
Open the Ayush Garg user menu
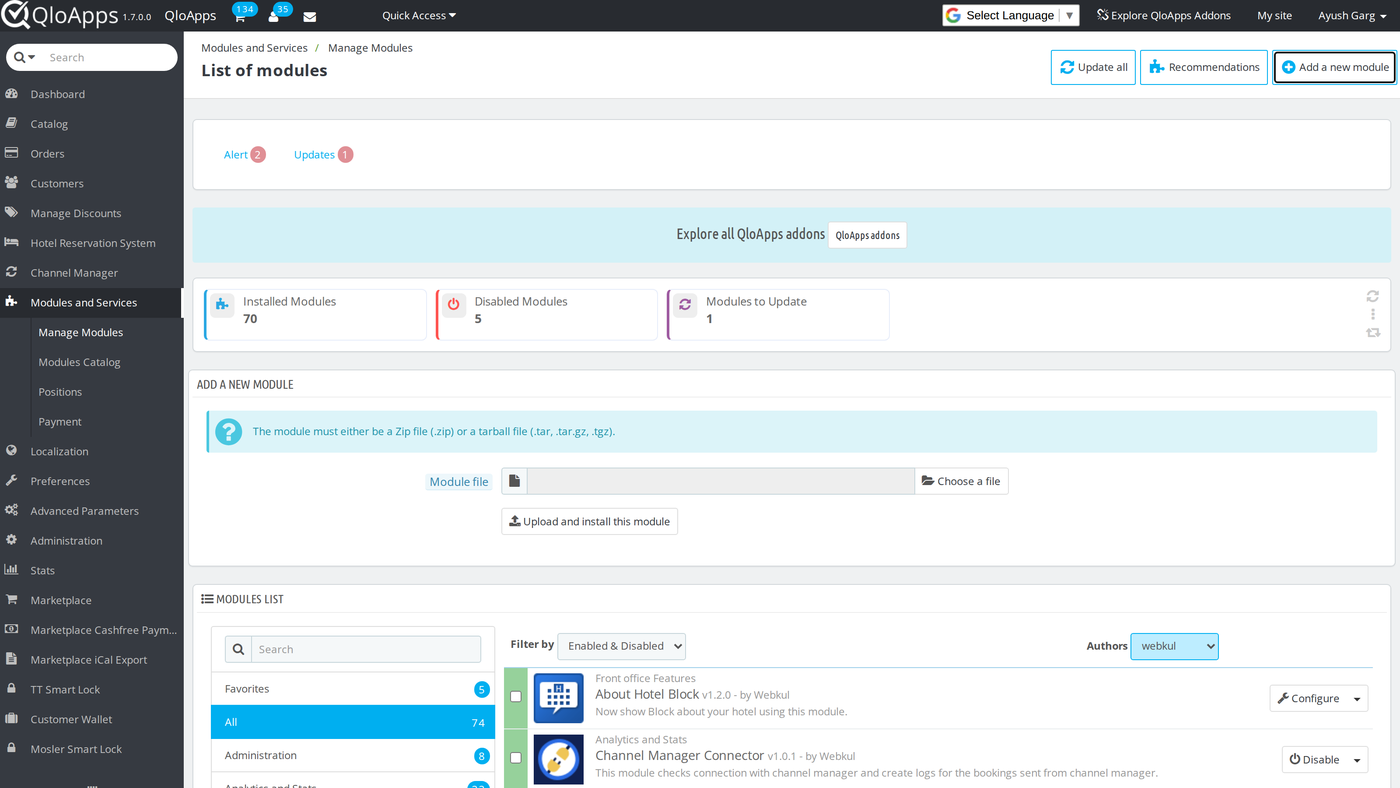coord(1352,15)
